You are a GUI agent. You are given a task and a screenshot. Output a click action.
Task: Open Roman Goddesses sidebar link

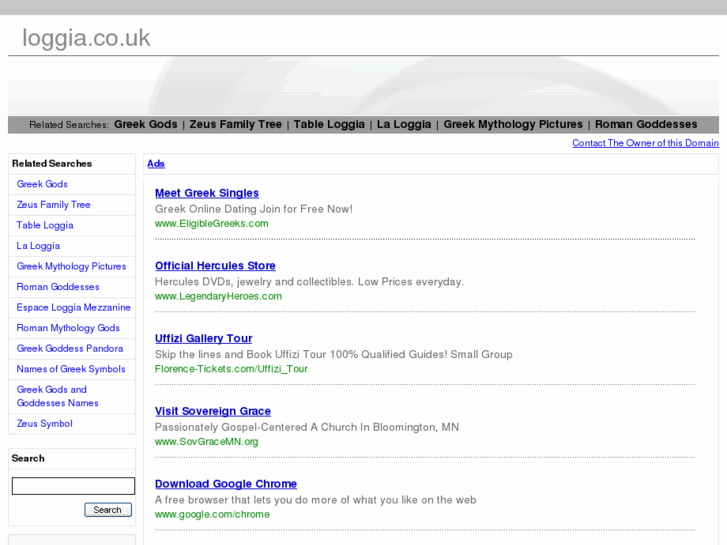(x=58, y=287)
